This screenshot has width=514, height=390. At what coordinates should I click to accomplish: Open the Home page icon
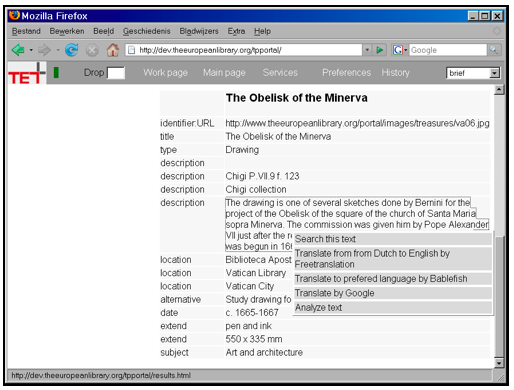(113, 50)
